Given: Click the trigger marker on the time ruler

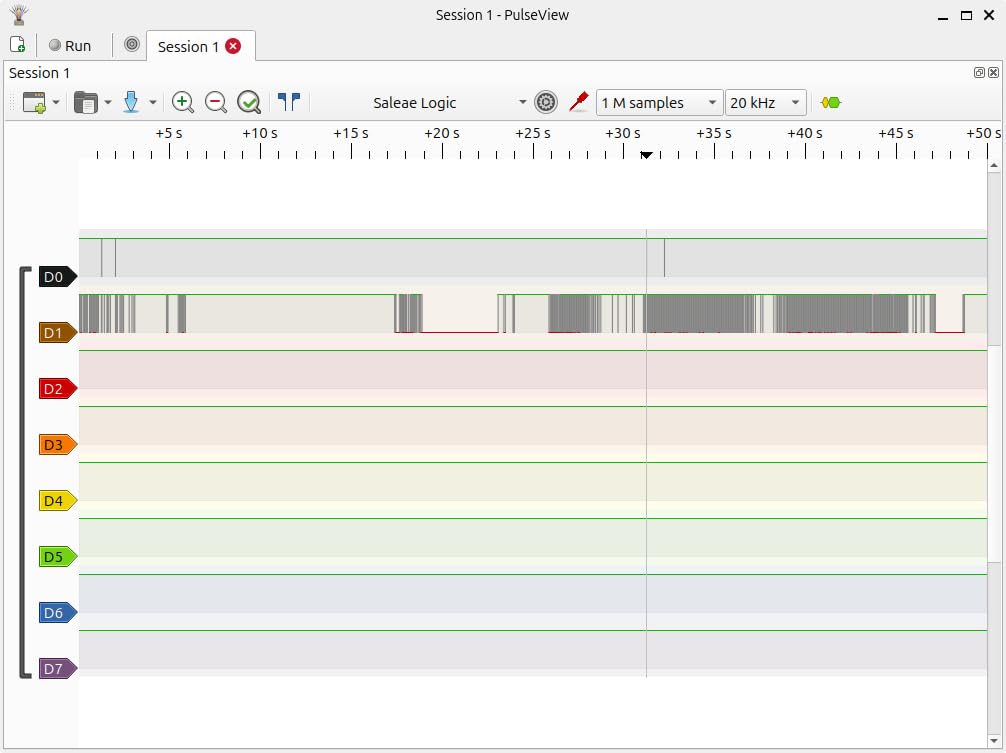Looking at the screenshot, I should [x=647, y=155].
